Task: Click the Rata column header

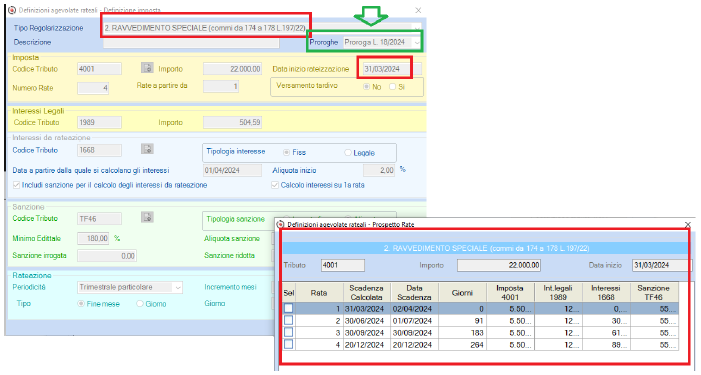Action: [319, 293]
